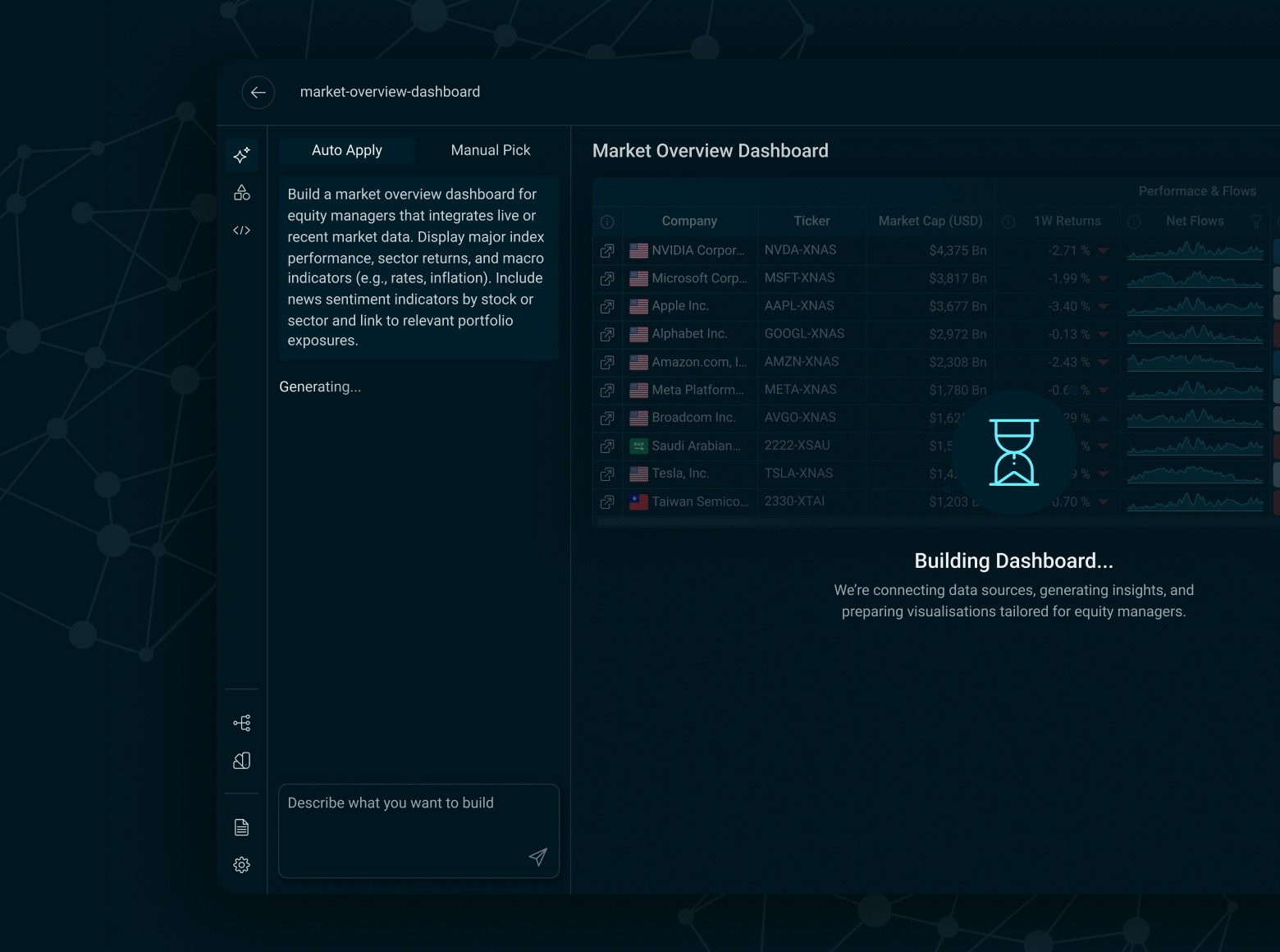Click the AAPL-XNAS ticker cell
Image resolution: width=1280 pixels, height=952 pixels.
pos(799,305)
